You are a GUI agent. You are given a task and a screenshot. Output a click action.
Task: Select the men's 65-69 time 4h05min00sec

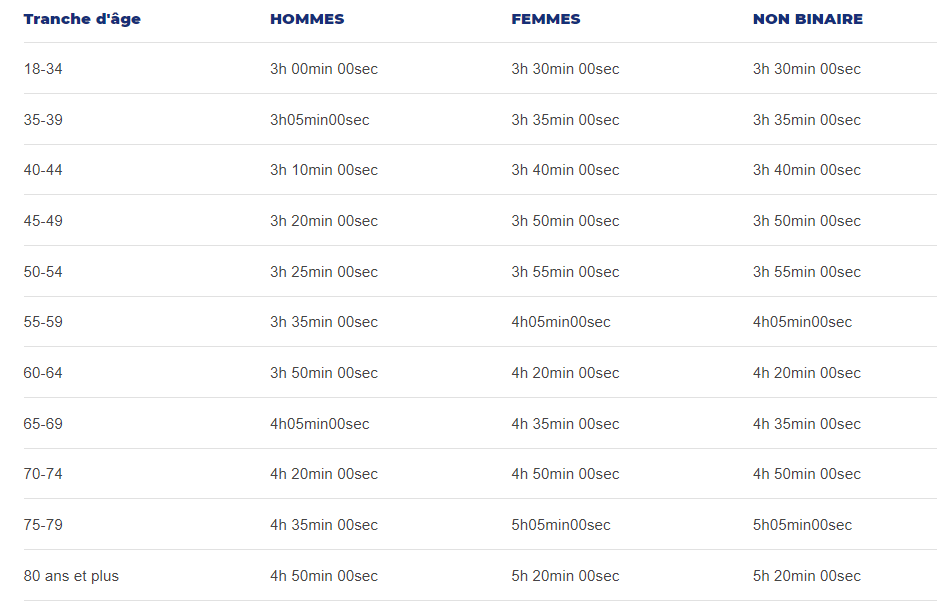[320, 424]
